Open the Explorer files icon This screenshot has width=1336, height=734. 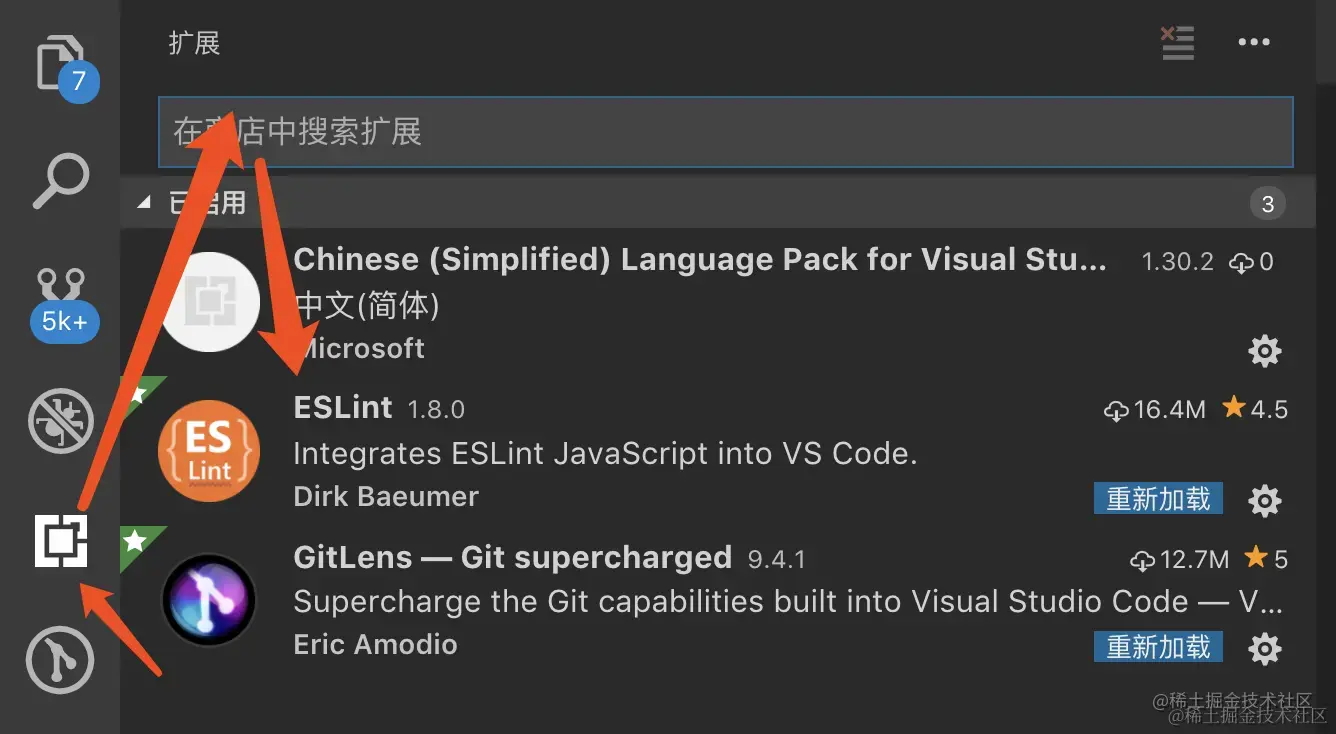tap(62, 65)
